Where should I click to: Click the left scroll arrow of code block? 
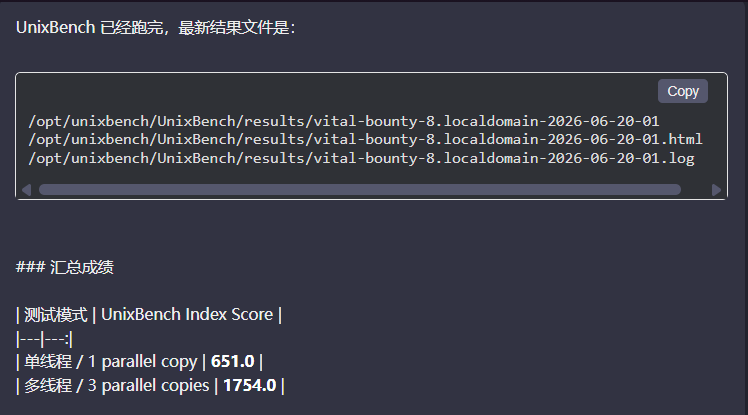click(x=26, y=190)
